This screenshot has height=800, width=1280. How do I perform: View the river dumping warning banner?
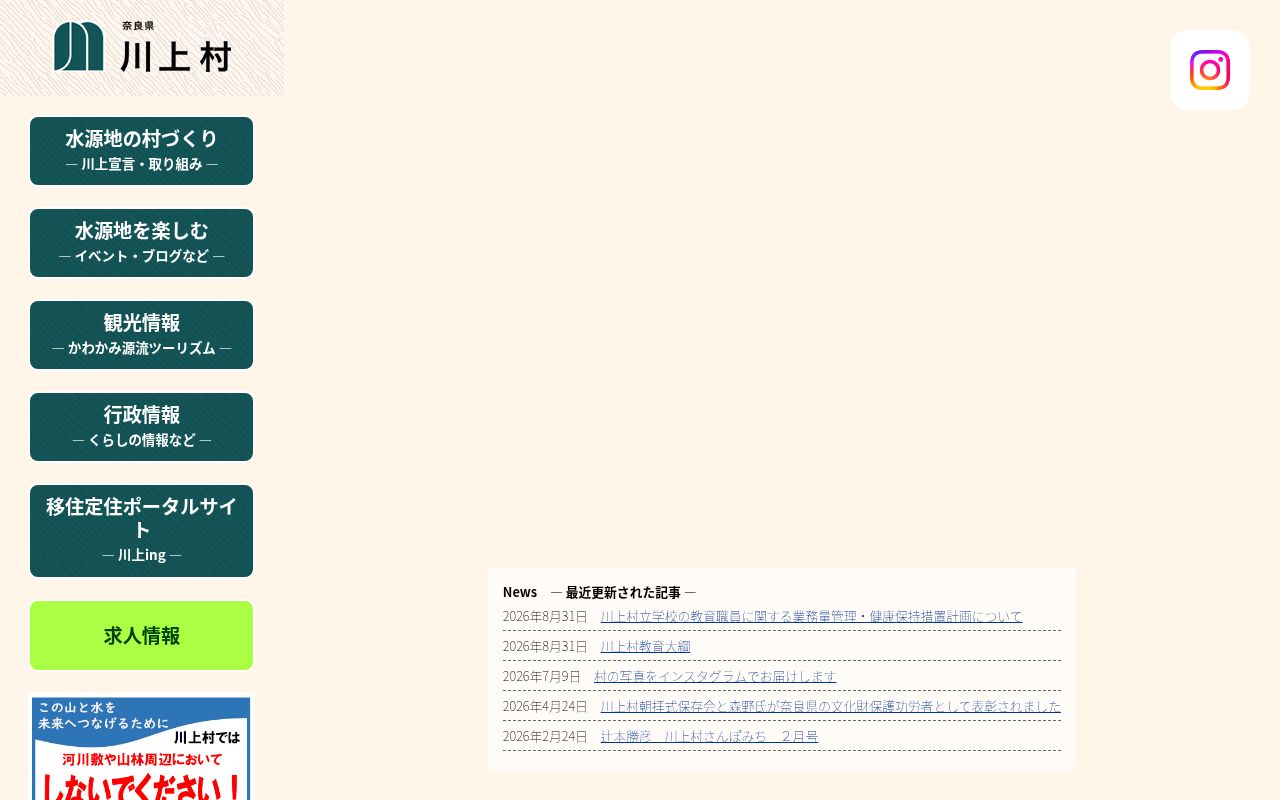[x=141, y=747]
